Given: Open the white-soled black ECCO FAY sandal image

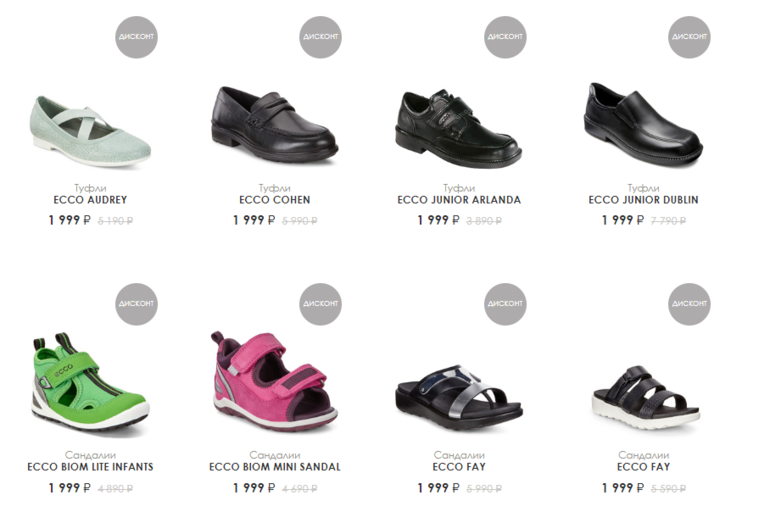Looking at the screenshot, I should pyautogui.click(x=646, y=397).
